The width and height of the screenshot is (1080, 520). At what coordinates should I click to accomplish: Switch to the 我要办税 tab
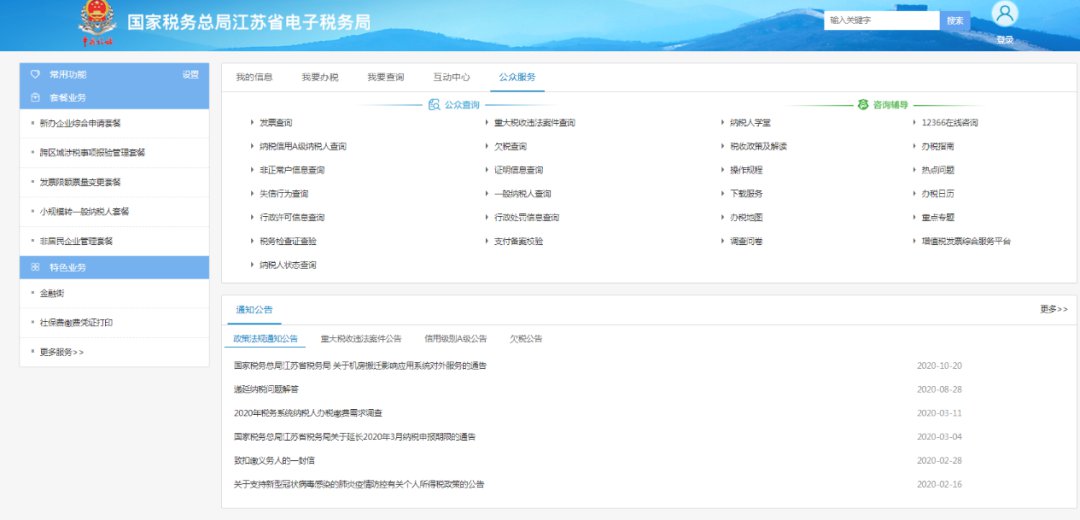tap(320, 77)
